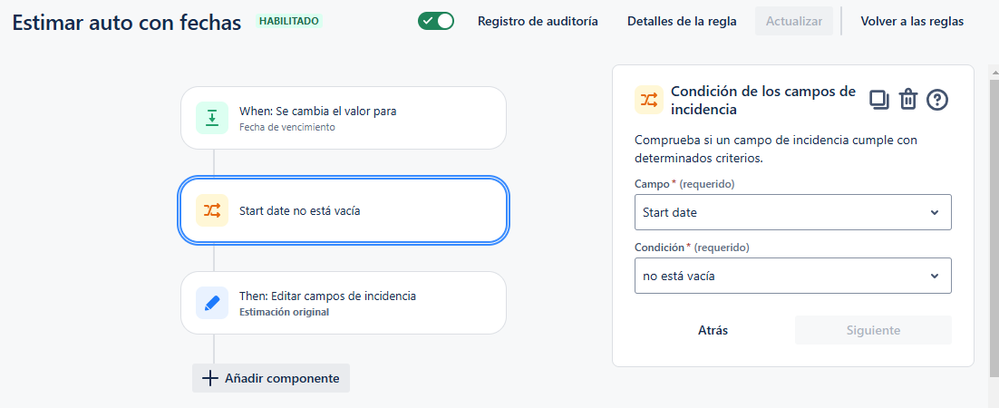Open the Condición dropdown showing no está vacía
999x408 pixels.
pyautogui.click(x=793, y=275)
